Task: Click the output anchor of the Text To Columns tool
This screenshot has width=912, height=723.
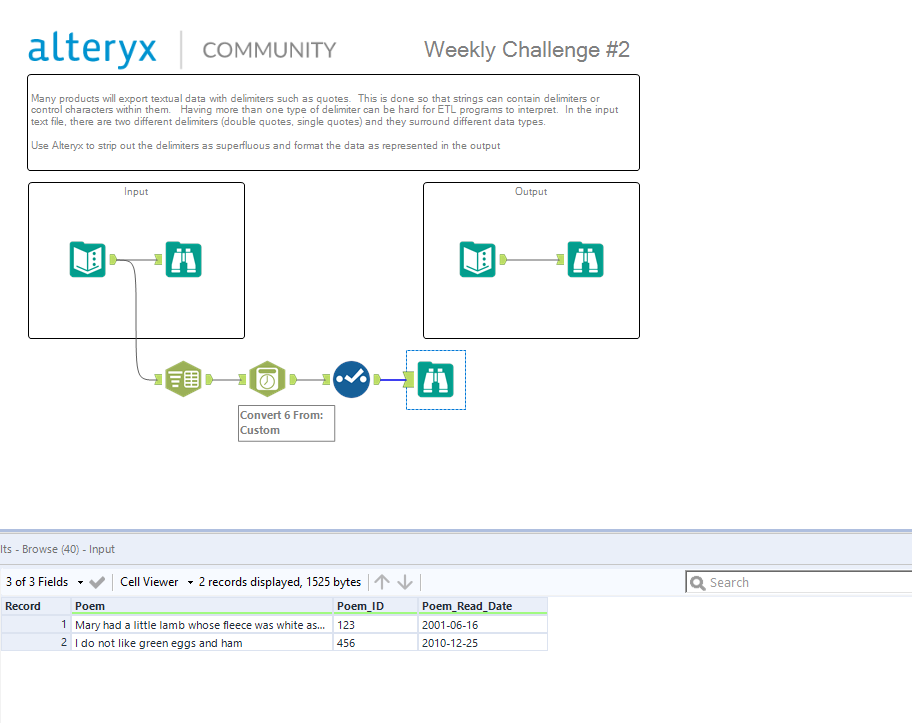Action: (x=209, y=379)
